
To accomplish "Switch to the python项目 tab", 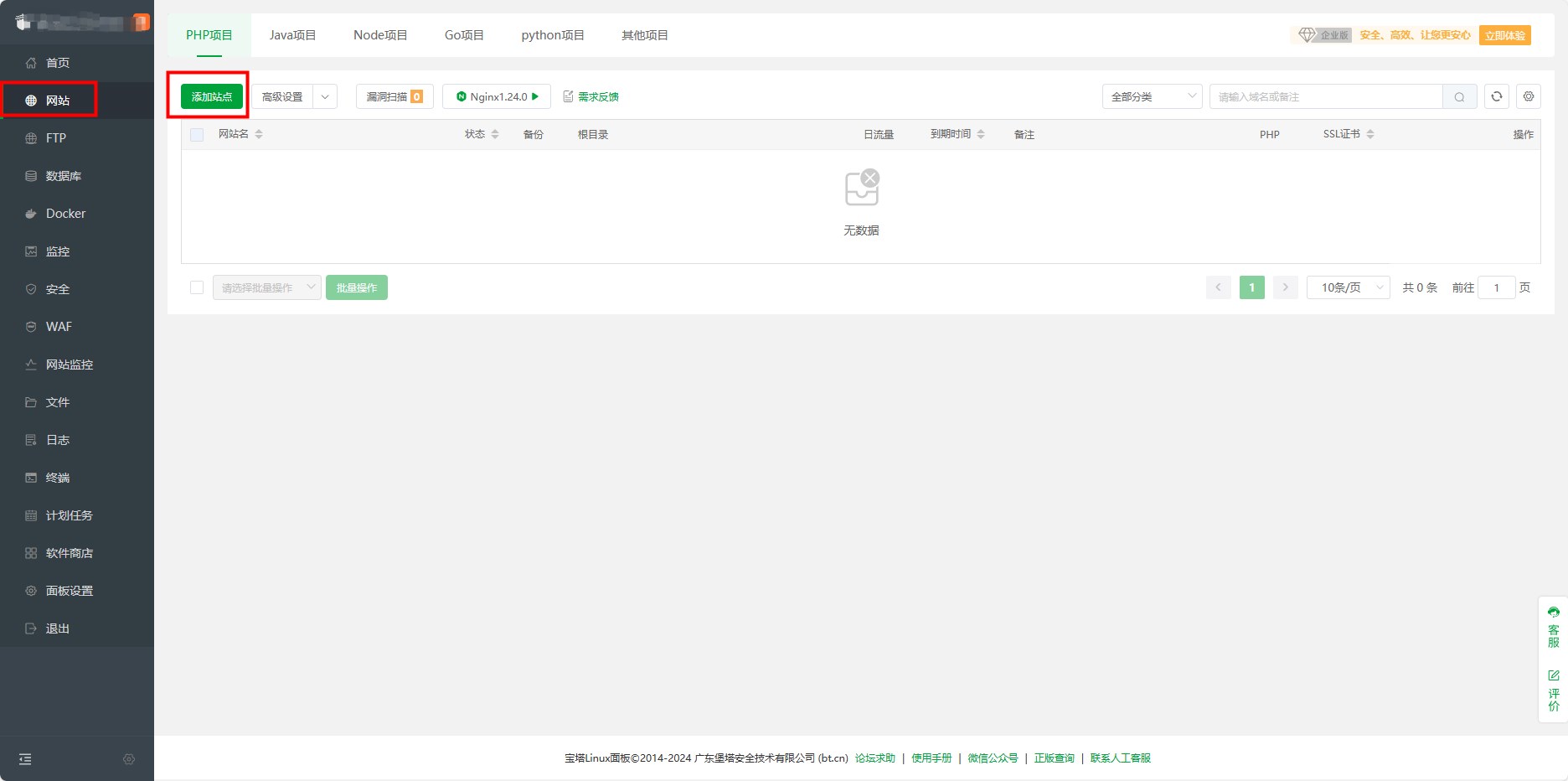I will coord(553,35).
